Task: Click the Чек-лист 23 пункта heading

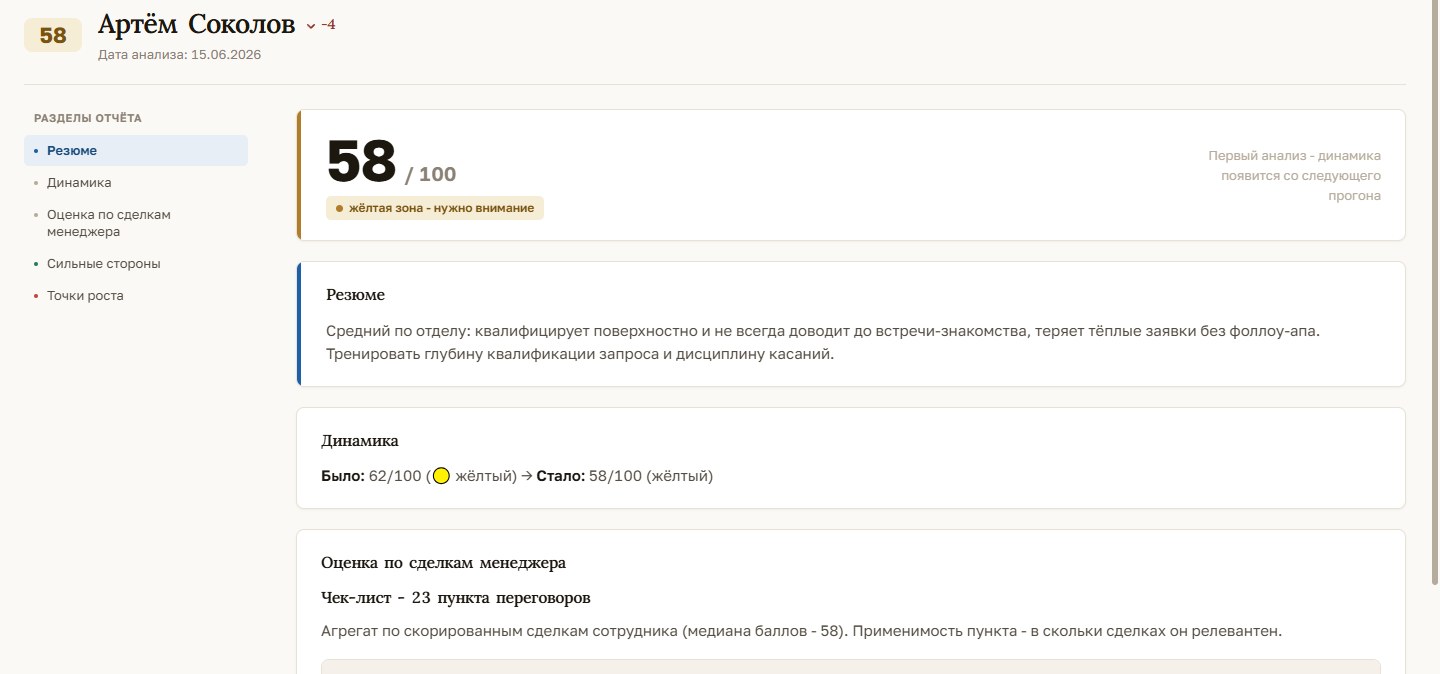Action: tap(456, 598)
